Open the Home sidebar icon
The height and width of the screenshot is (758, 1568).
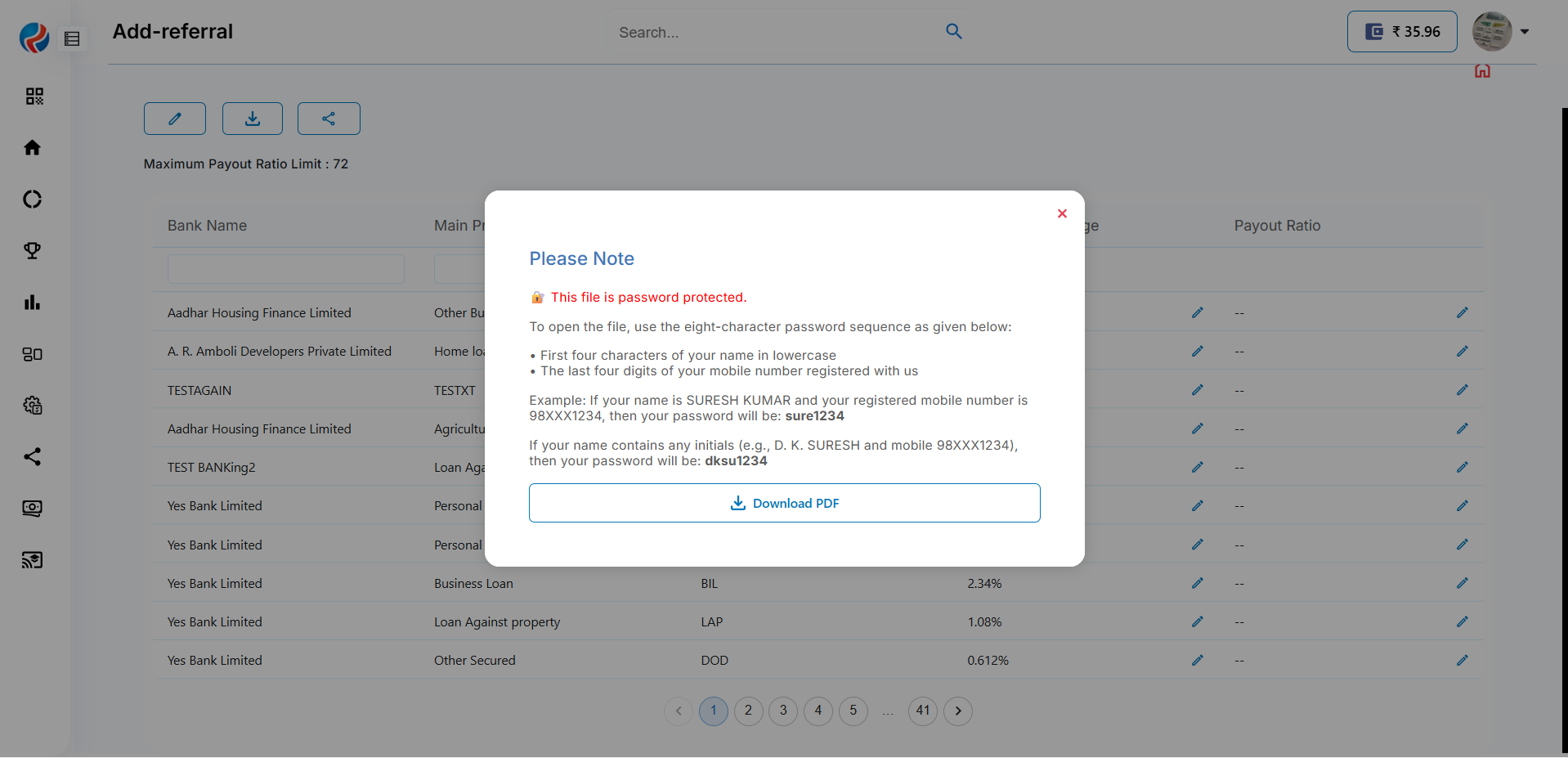(33, 148)
